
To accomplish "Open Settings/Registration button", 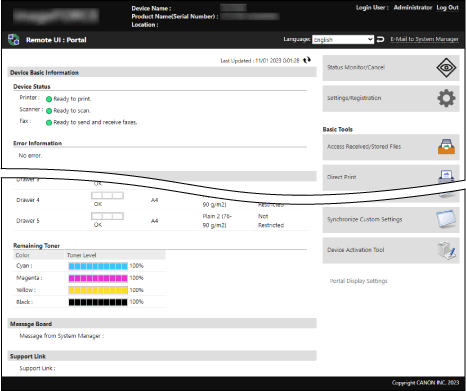I will [x=391, y=98].
